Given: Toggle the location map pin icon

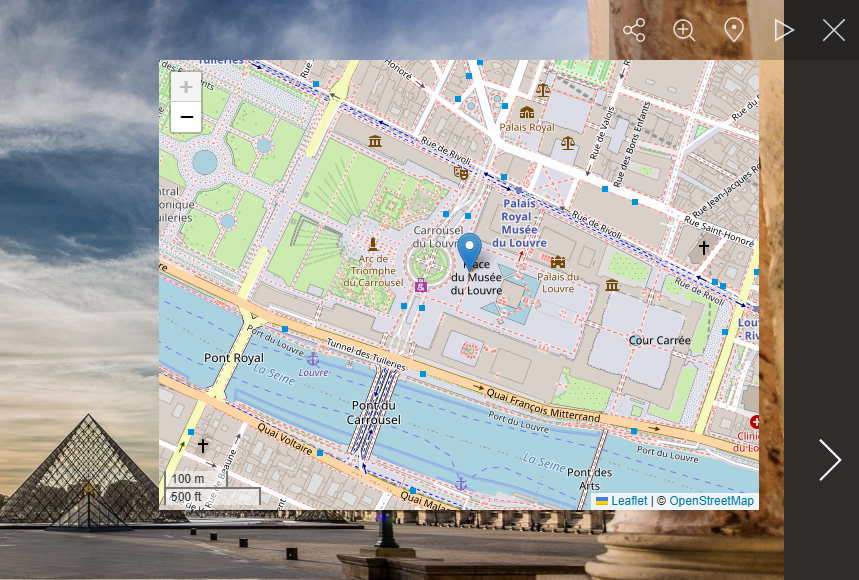Looking at the screenshot, I should (x=734, y=30).
